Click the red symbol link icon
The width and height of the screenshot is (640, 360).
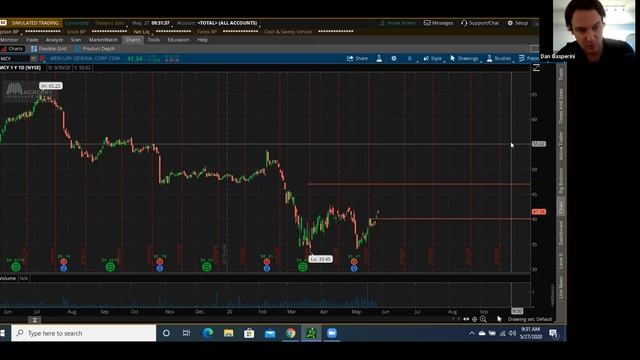click(x=42, y=59)
